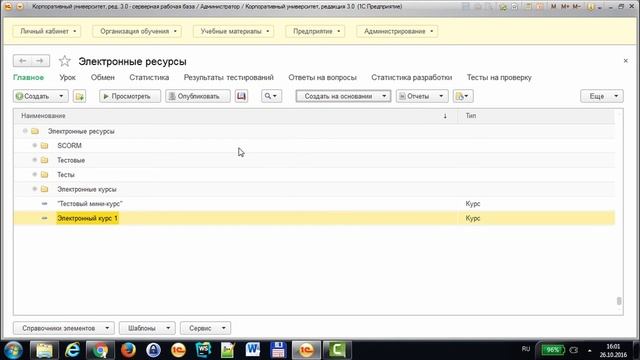The width and height of the screenshot is (640, 360).
Task: Launch Firefox from taskbar
Action: point(128,350)
